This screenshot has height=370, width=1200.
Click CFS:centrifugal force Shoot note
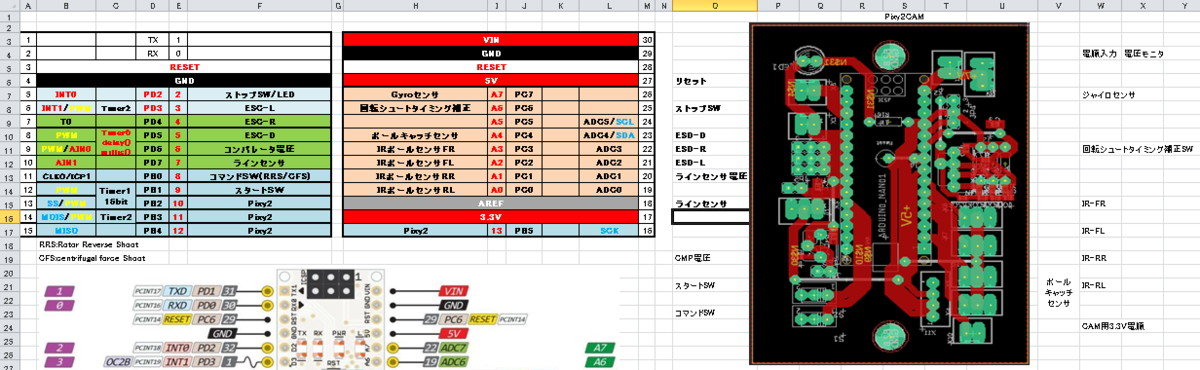tap(91, 257)
